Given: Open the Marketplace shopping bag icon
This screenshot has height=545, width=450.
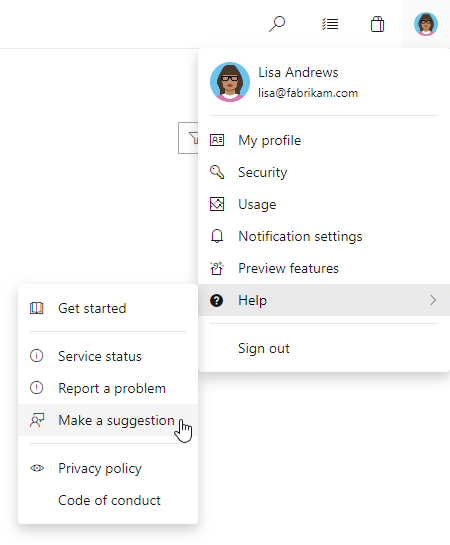Looking at the screenshot, I should pyautogui.click(x=377, y=24).
